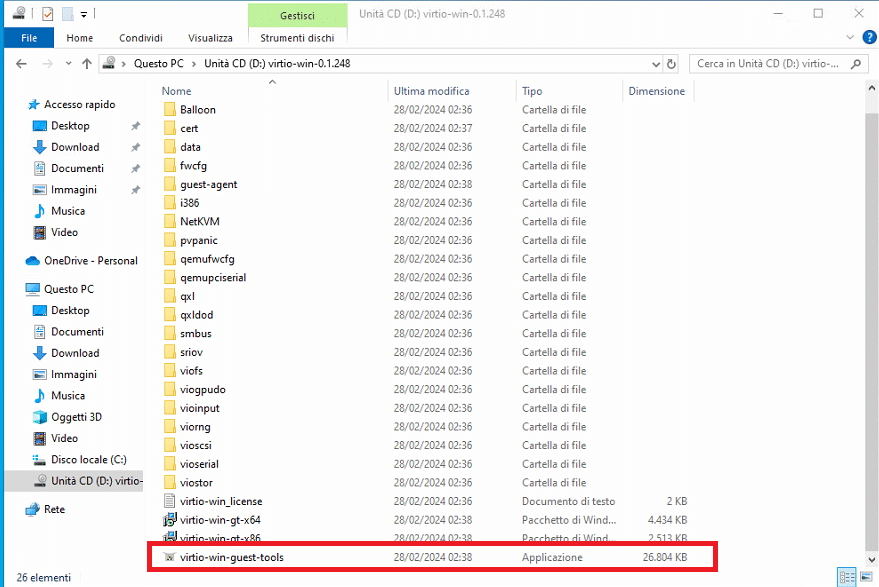This screenshot has height=587, width=879.
Task: Open the Balloon folder icon
Action: (x=170, y=109)
